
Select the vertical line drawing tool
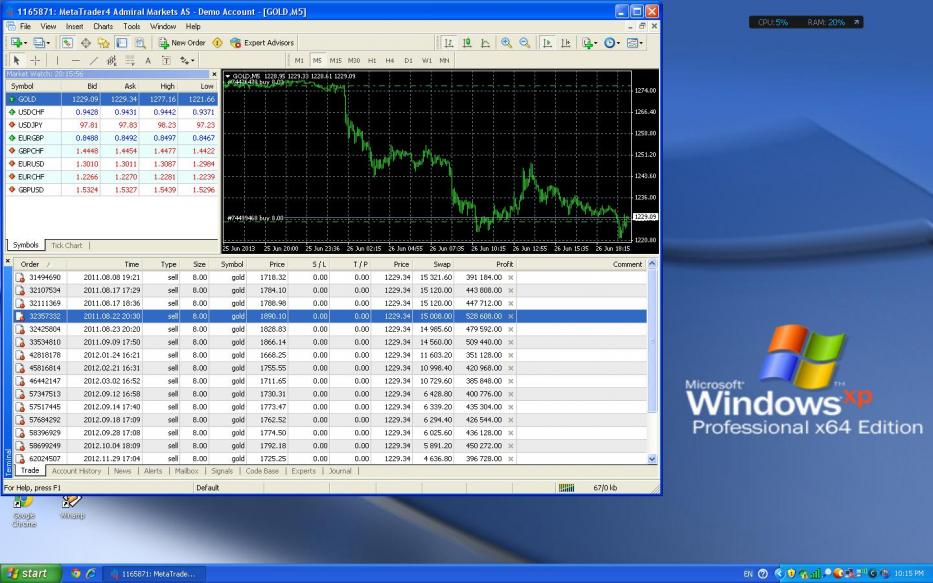pos(57,61)
